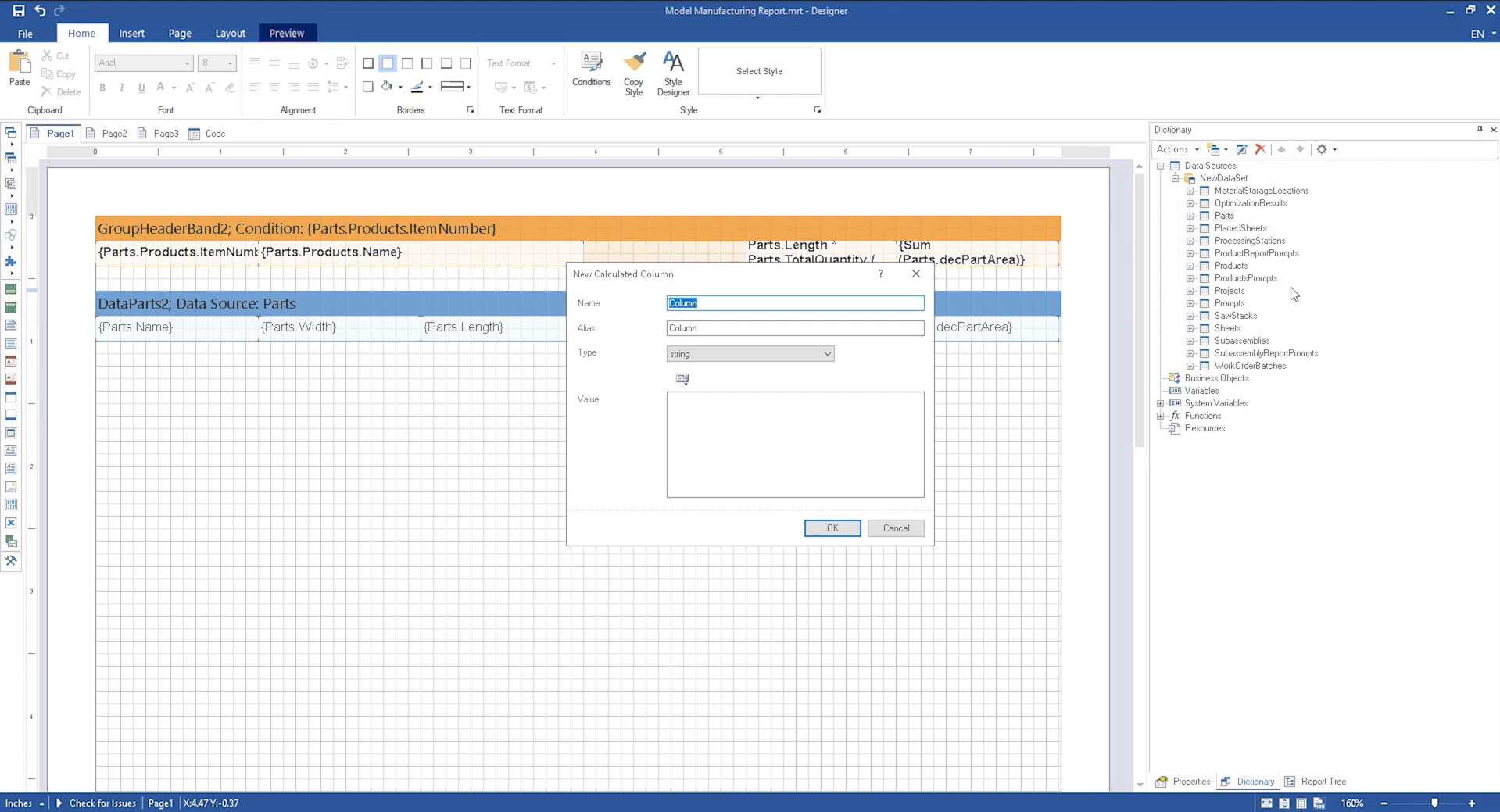Select the Copy Style tool
Screen dimensions: 1500x812
[634, 72]
